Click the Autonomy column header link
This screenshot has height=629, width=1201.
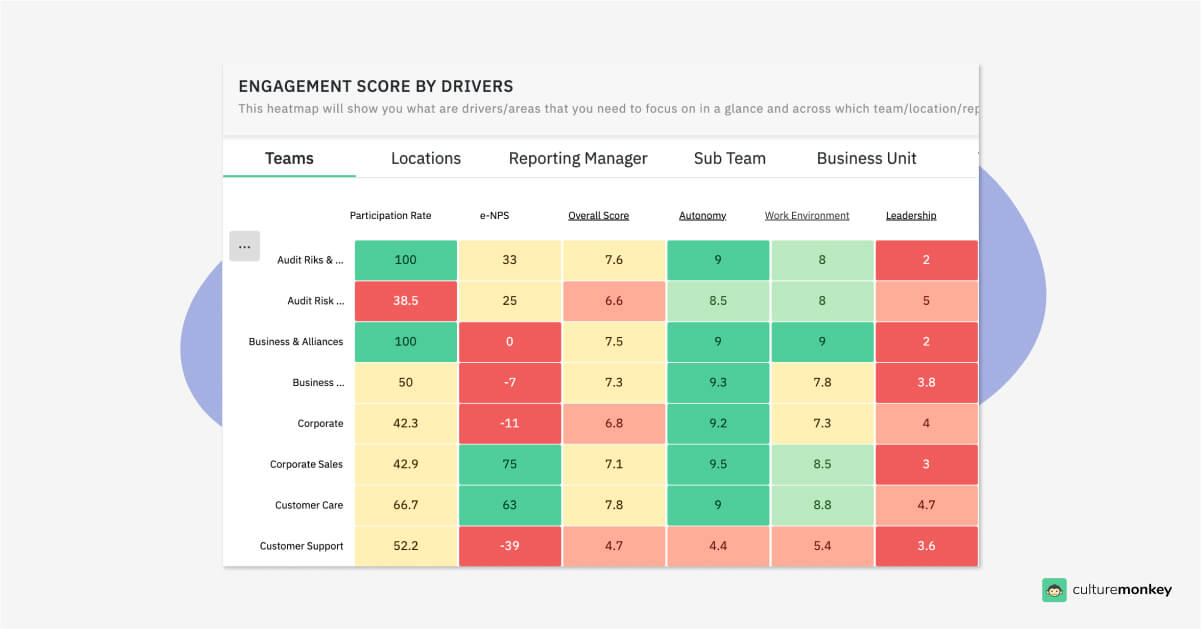[703, 215]
